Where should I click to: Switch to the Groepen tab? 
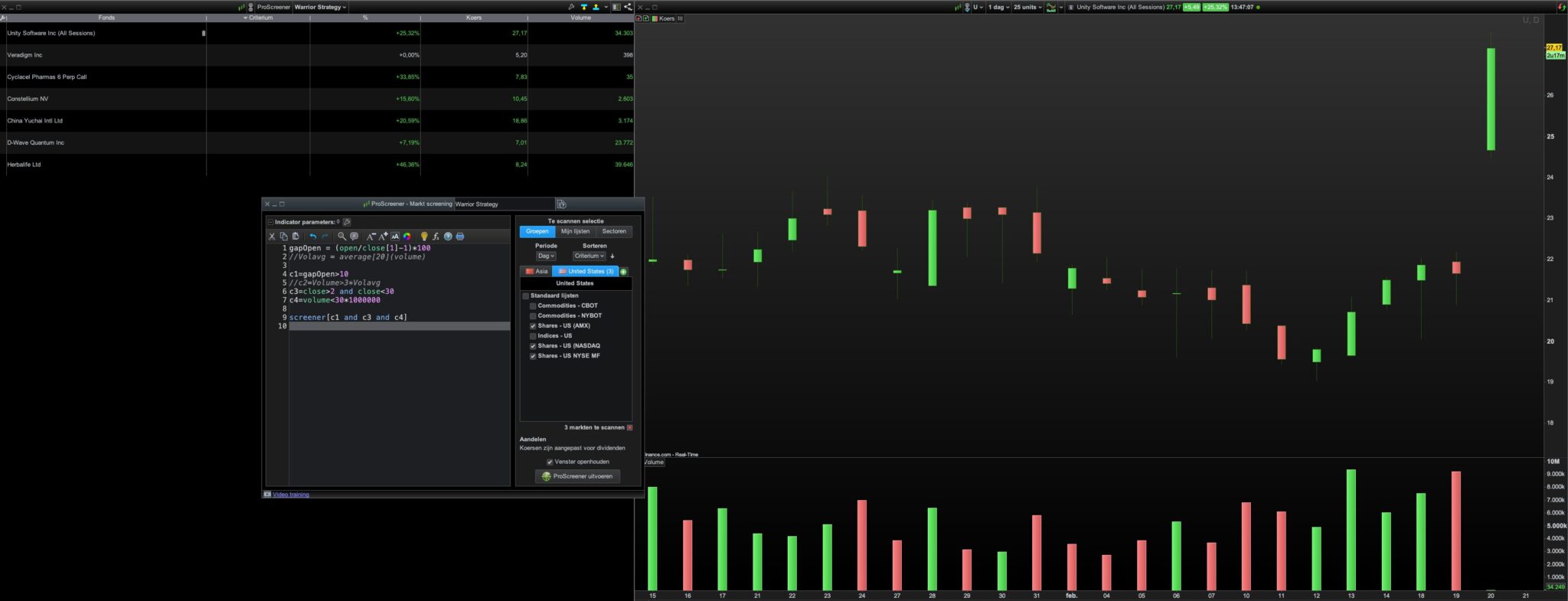point(537,231)
